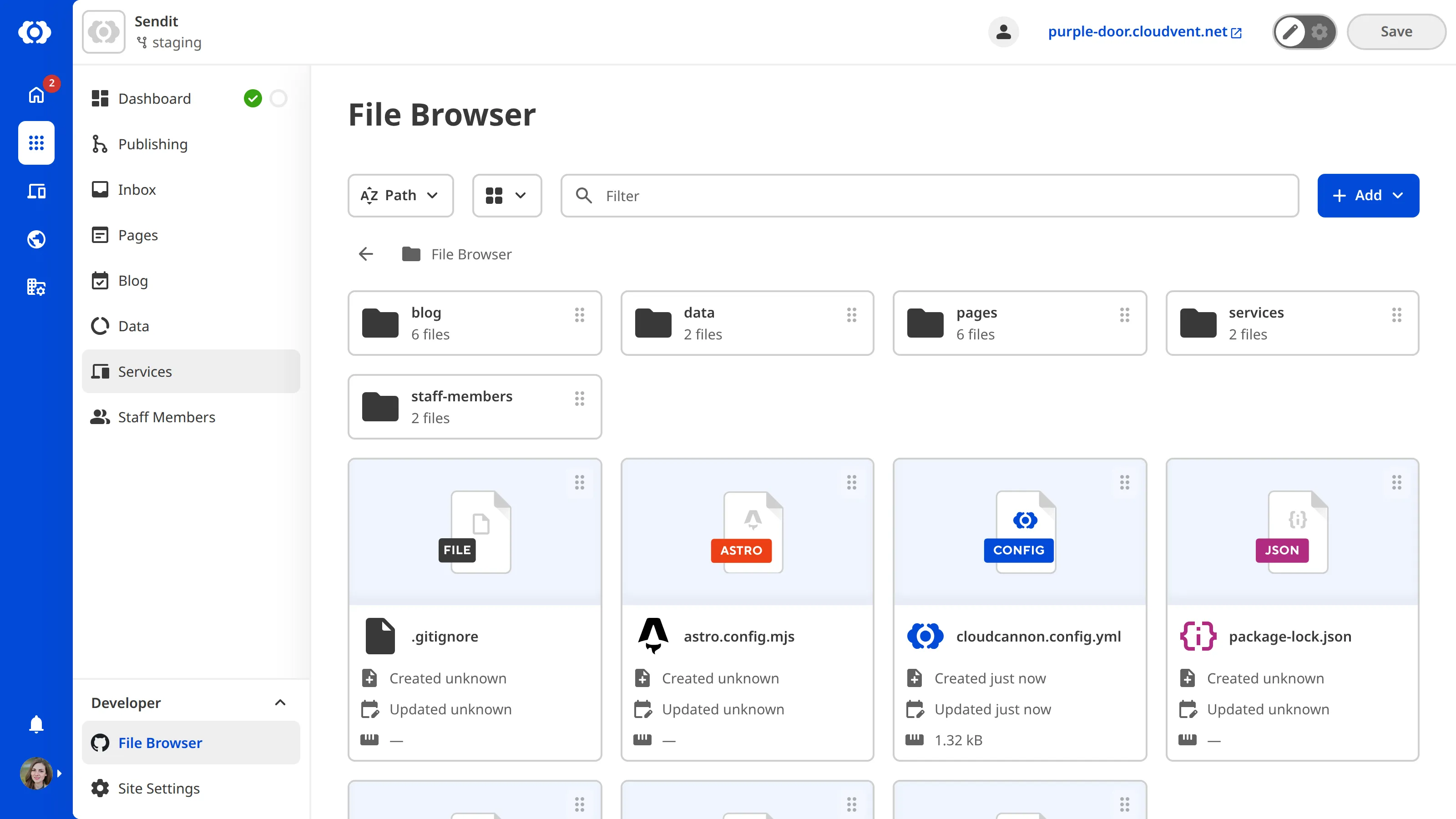Switch to the Services sidebar item

[145, 371]
